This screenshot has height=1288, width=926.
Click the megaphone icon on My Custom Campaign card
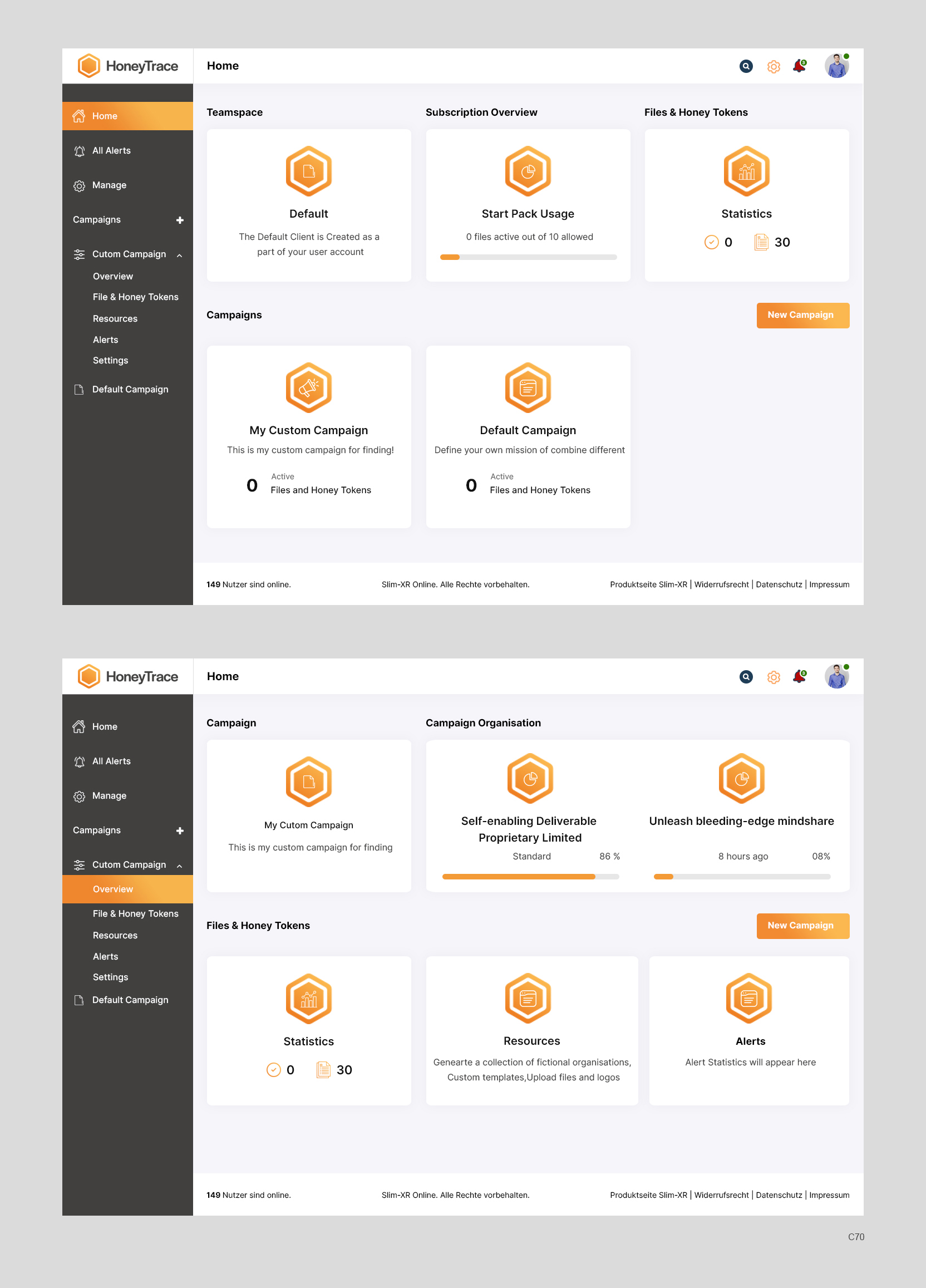308,387
